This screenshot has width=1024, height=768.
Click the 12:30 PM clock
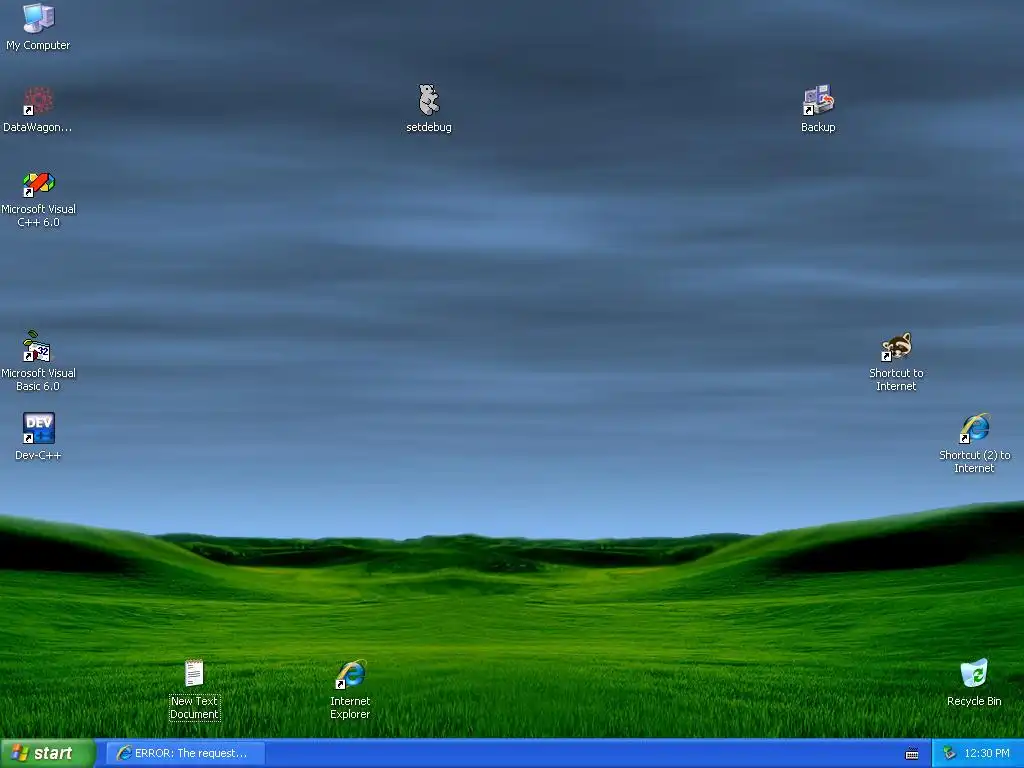[987, 753]
